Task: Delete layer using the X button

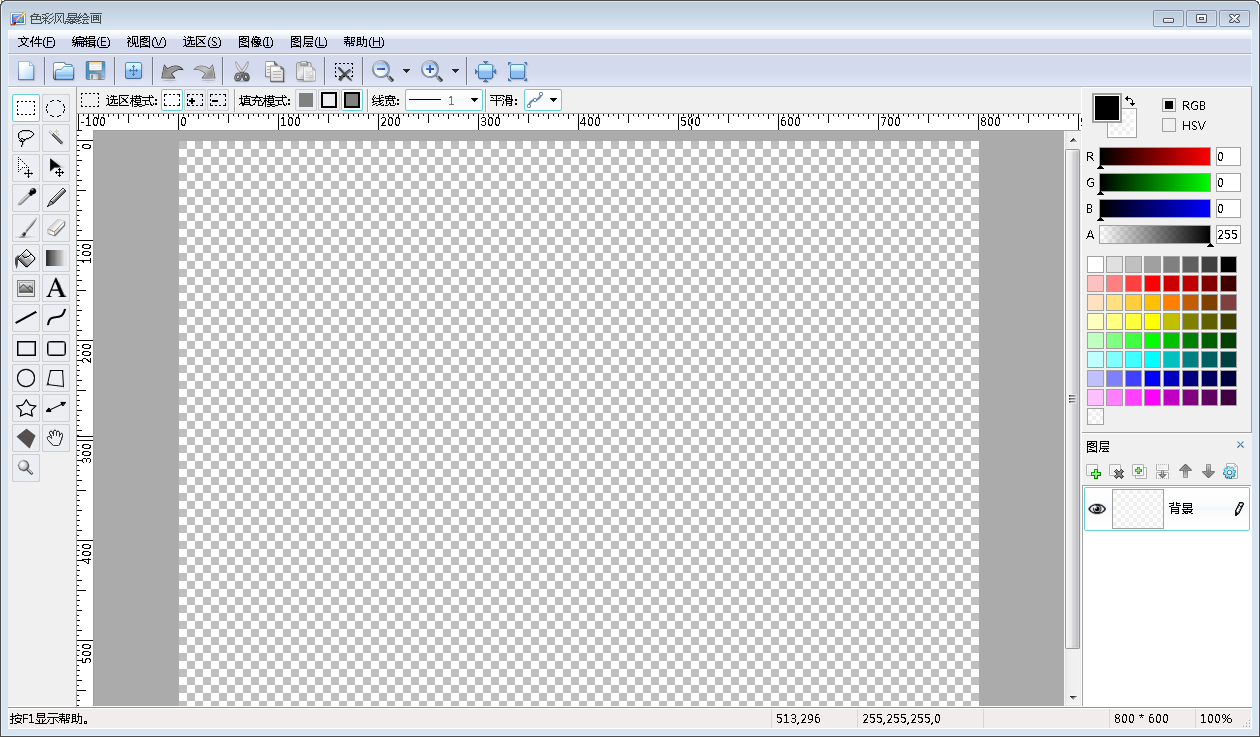Action: tap(1118, 472)
